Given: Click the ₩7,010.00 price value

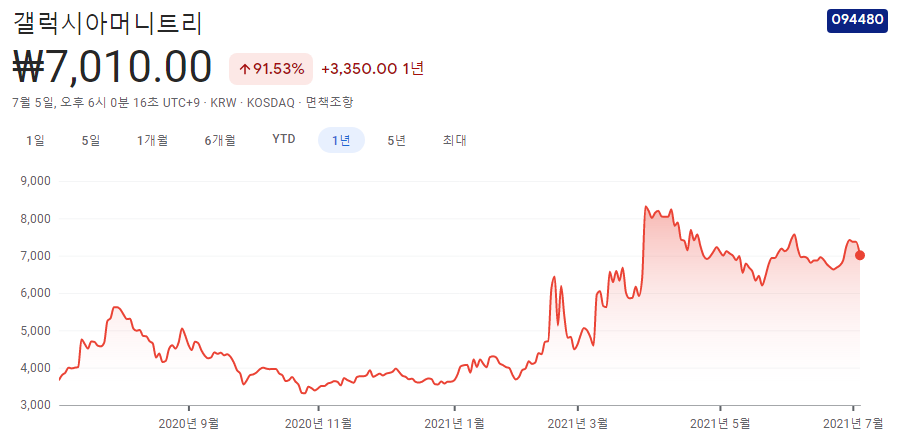Looking at the screenshot, I should (112, 68).
